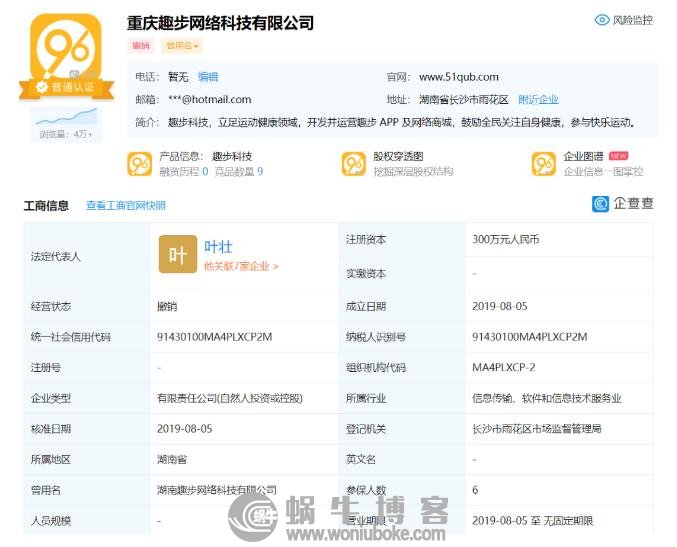This screenshot has width=677, height=547.
Task: Select the 工商信息 section heading
Action: [x=46, y=206]
